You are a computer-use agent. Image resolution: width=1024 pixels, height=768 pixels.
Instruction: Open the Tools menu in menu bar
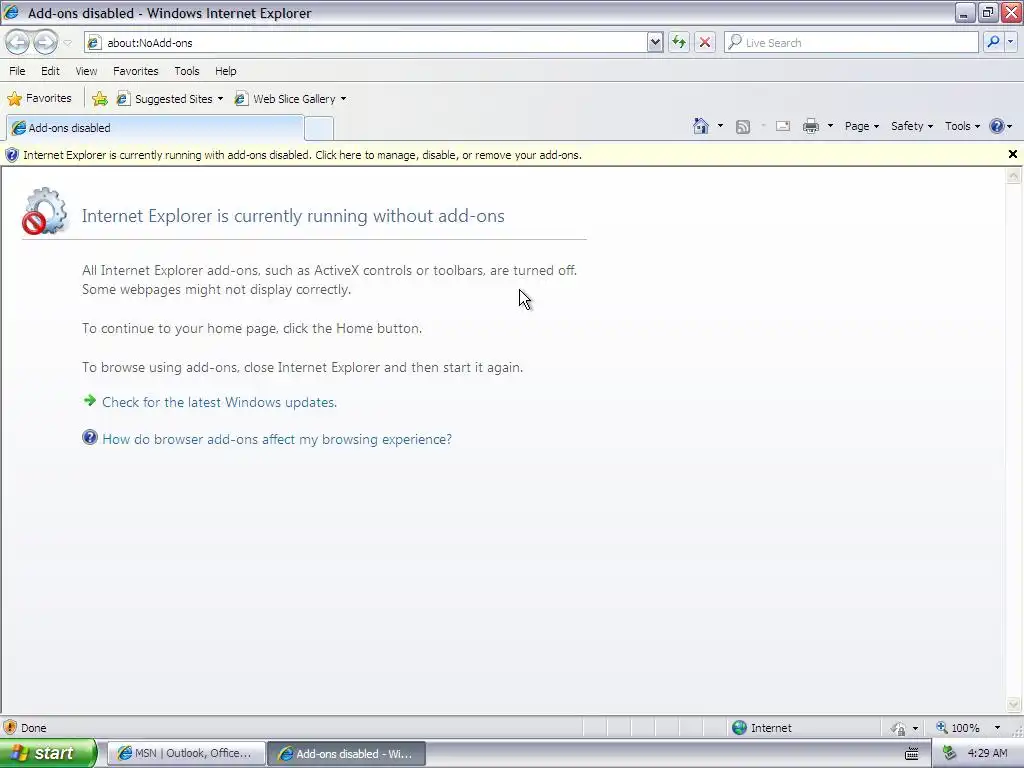(x=187, y=71)
